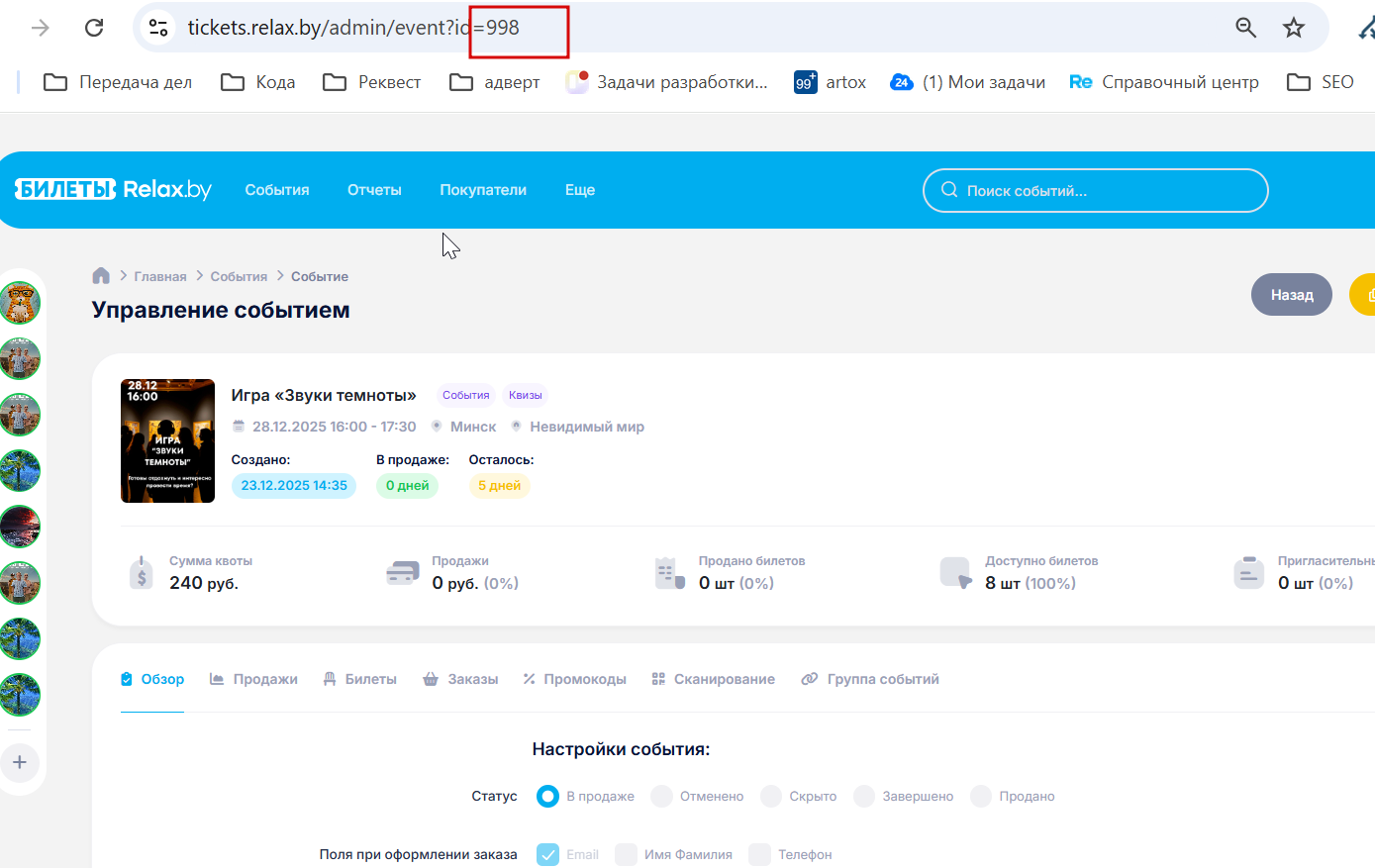Select the Продано status radio
The image size is (1375, 868).
point(981,796)
